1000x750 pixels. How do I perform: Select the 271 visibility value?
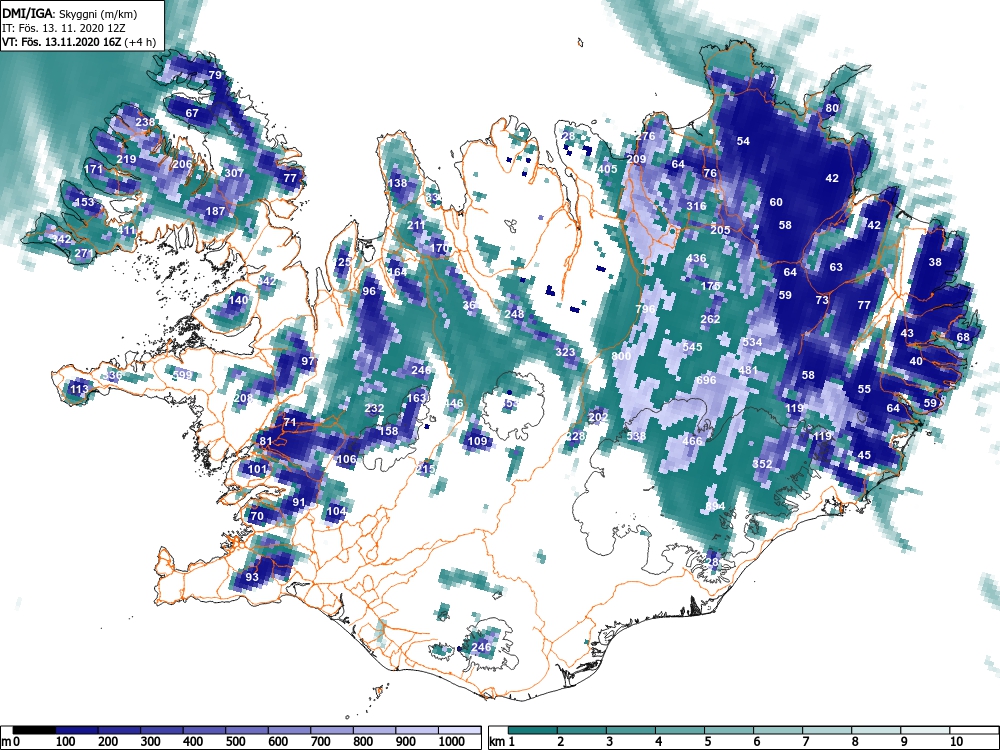[84, 254]
